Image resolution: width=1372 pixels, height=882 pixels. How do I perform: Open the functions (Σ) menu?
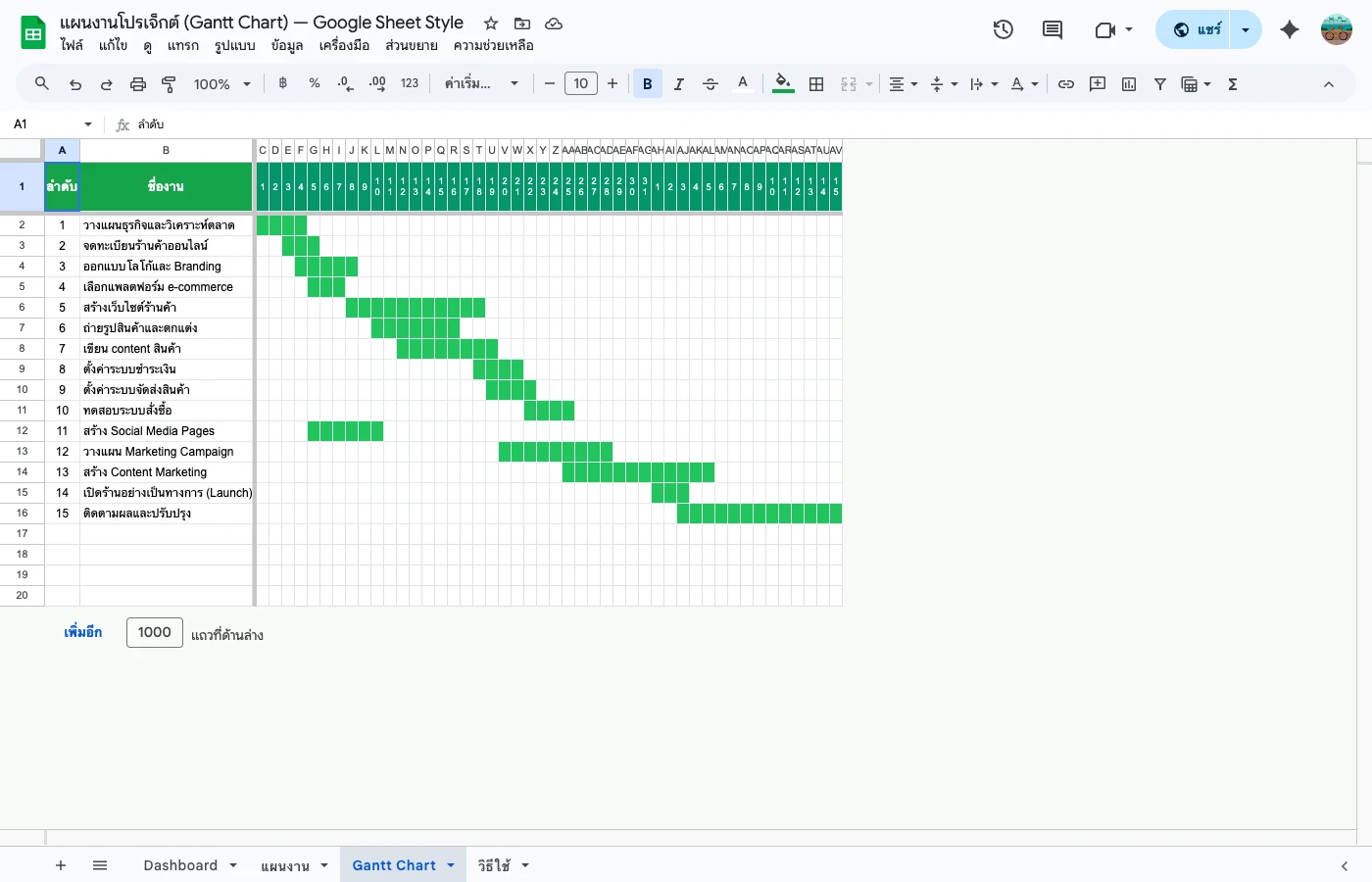tap(1232, 83)
